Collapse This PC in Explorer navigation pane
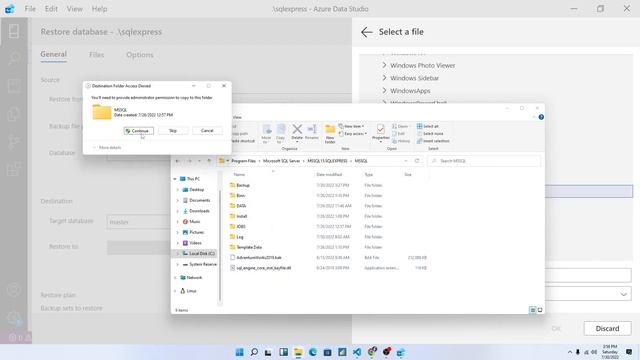The height and width of the screenshot is (360, 640). pyautogui.click(x=175, y=179)
